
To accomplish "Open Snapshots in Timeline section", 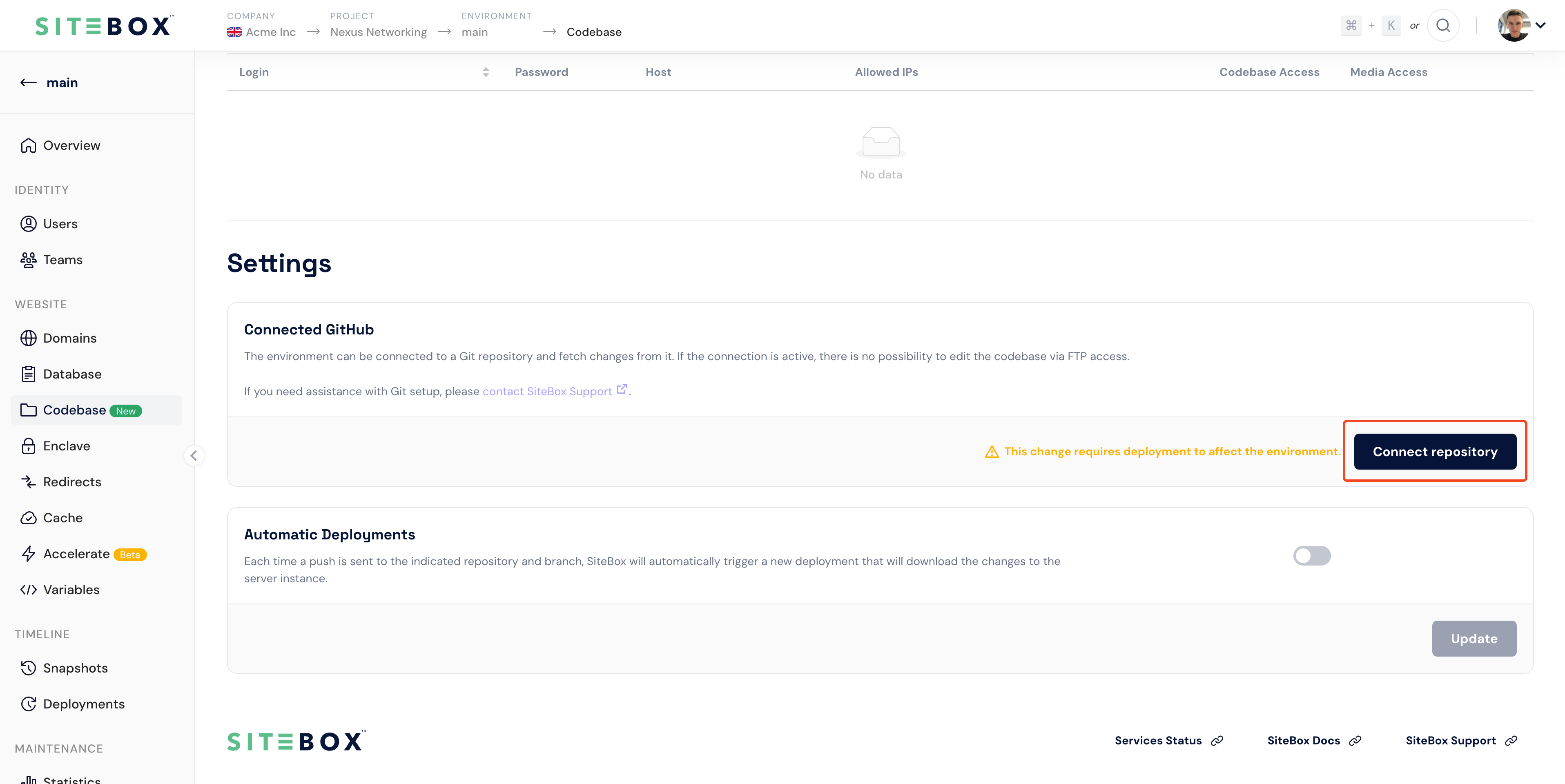I will tap(97, 668).
